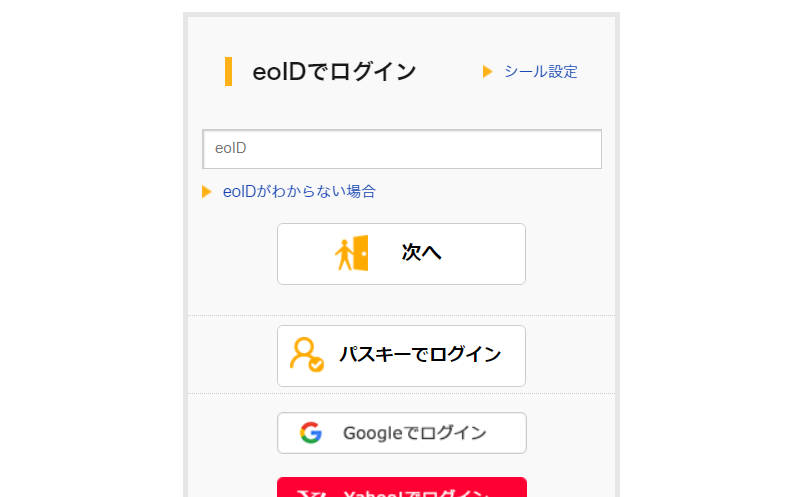This screenshot has height=497, width=803.
Task: Click the eoIDでログイン heading text
Action: tap(334, 72)
